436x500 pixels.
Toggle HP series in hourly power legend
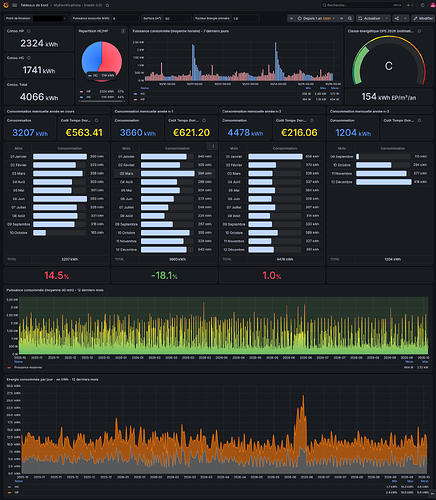[x=142, y=99]
